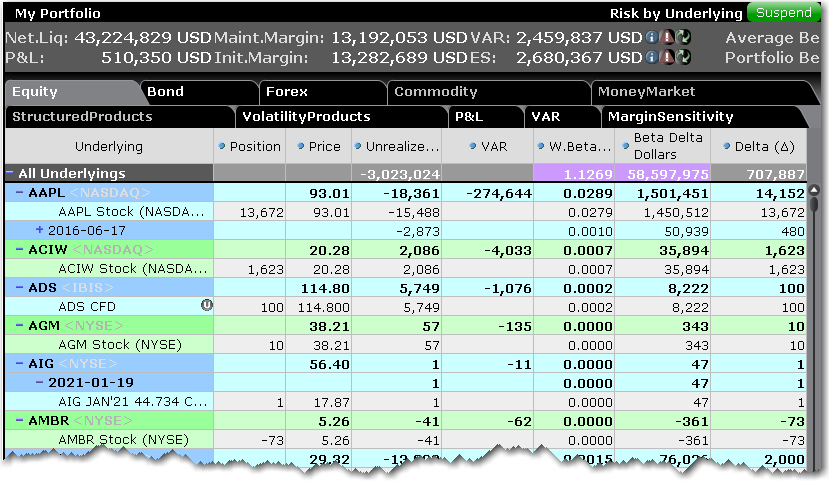Expand the 2016-06-17 expiry under AAPL

39,230
